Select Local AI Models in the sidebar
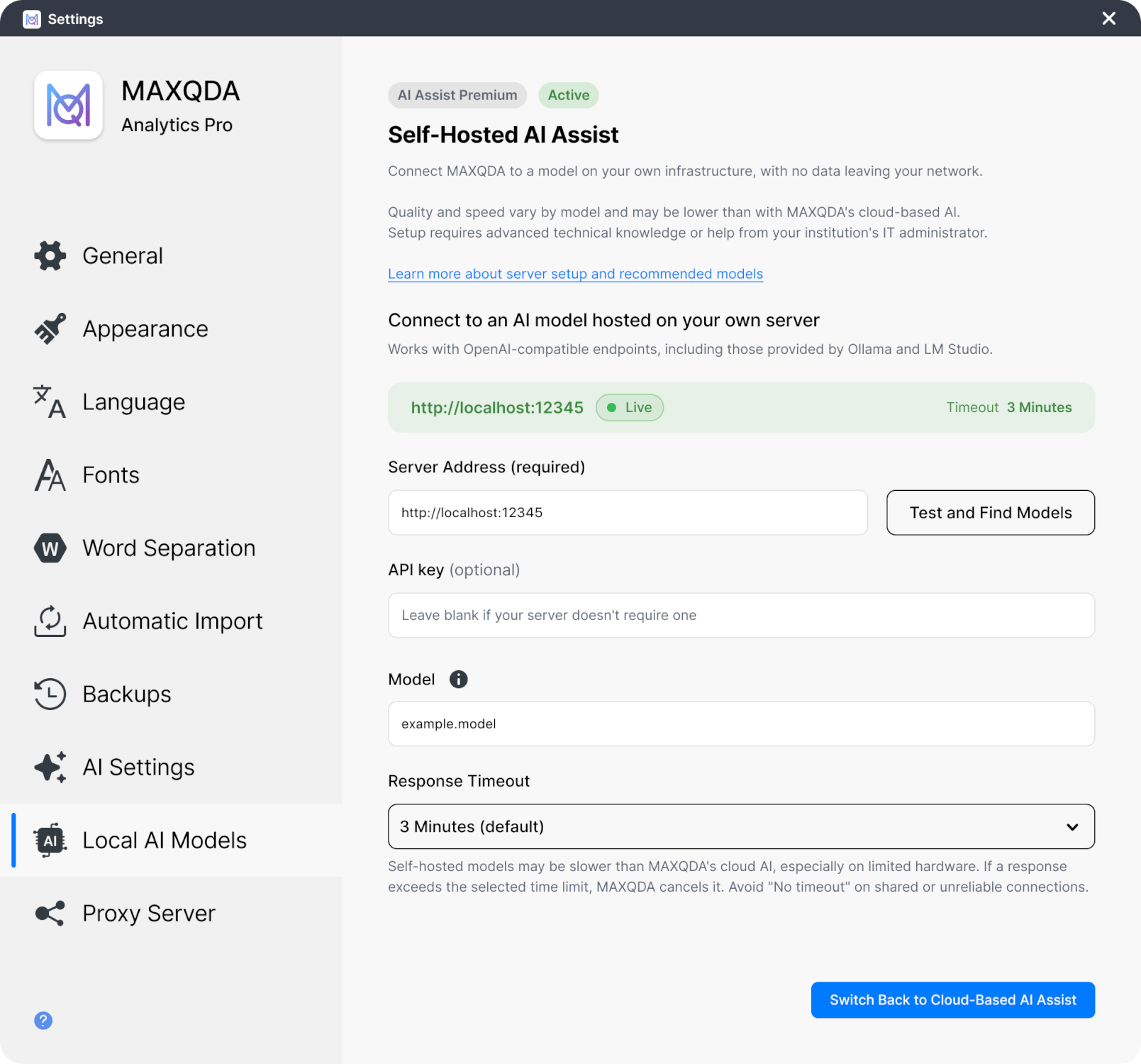 tap(171, 841)
